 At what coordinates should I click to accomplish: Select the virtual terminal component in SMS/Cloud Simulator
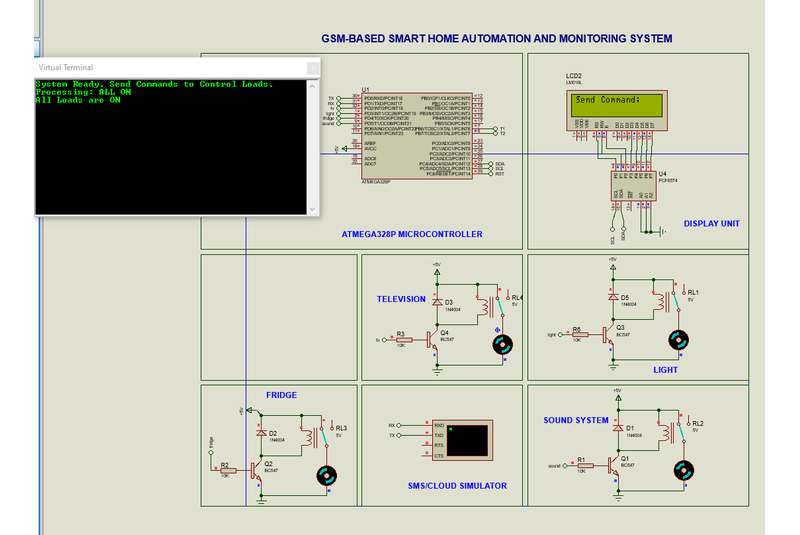pyautogui.click(x=462, y=440)
